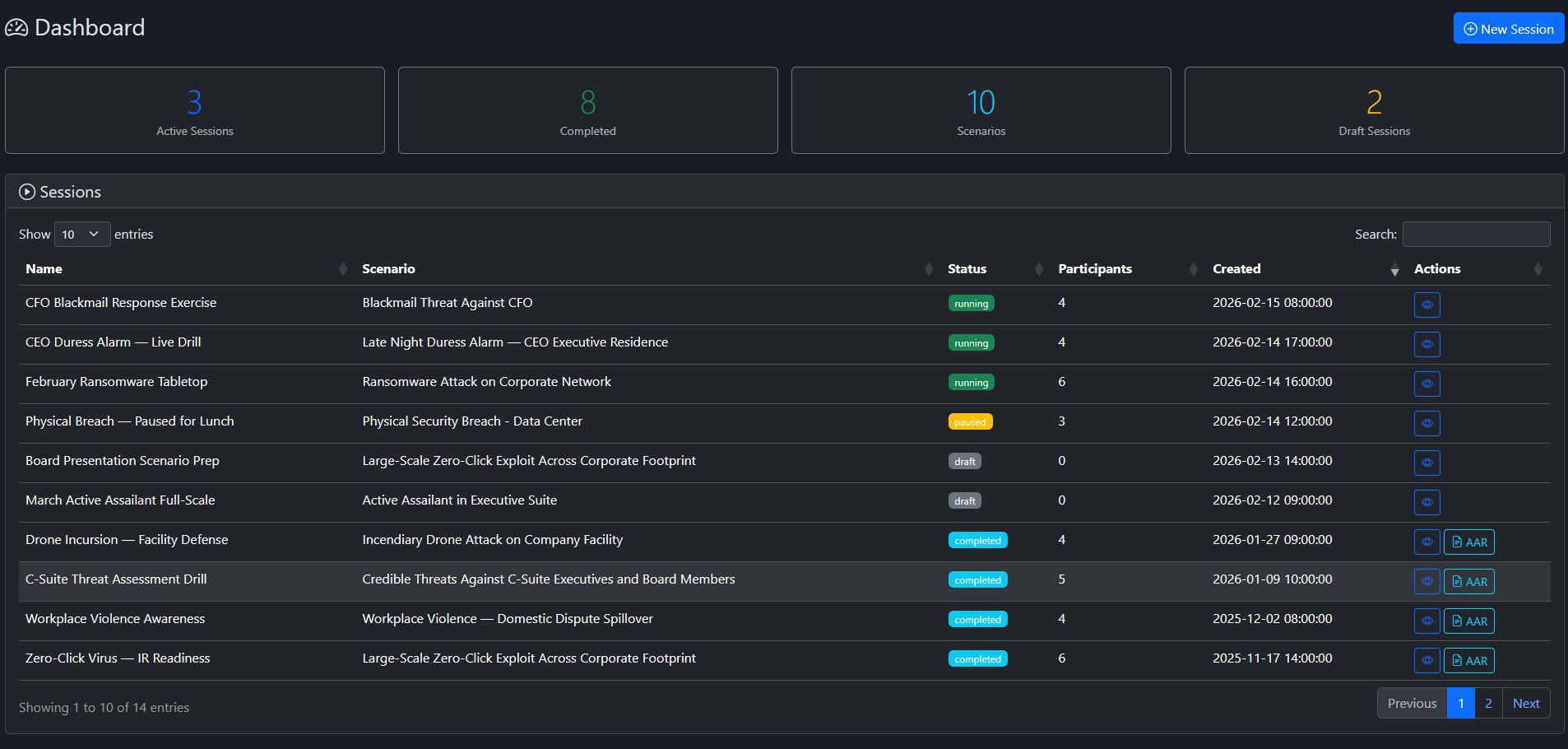The height and width of the screenshot is (749, 1568).
Task: Open the AAR for Workplace Violence Awareness
Action: (1469, 621)
